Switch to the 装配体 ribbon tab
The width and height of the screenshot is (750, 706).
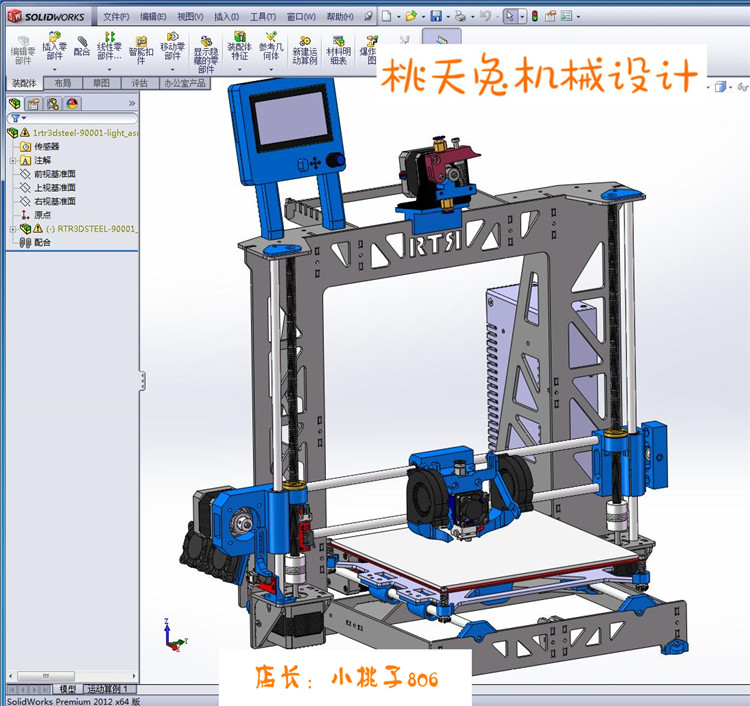24,83
